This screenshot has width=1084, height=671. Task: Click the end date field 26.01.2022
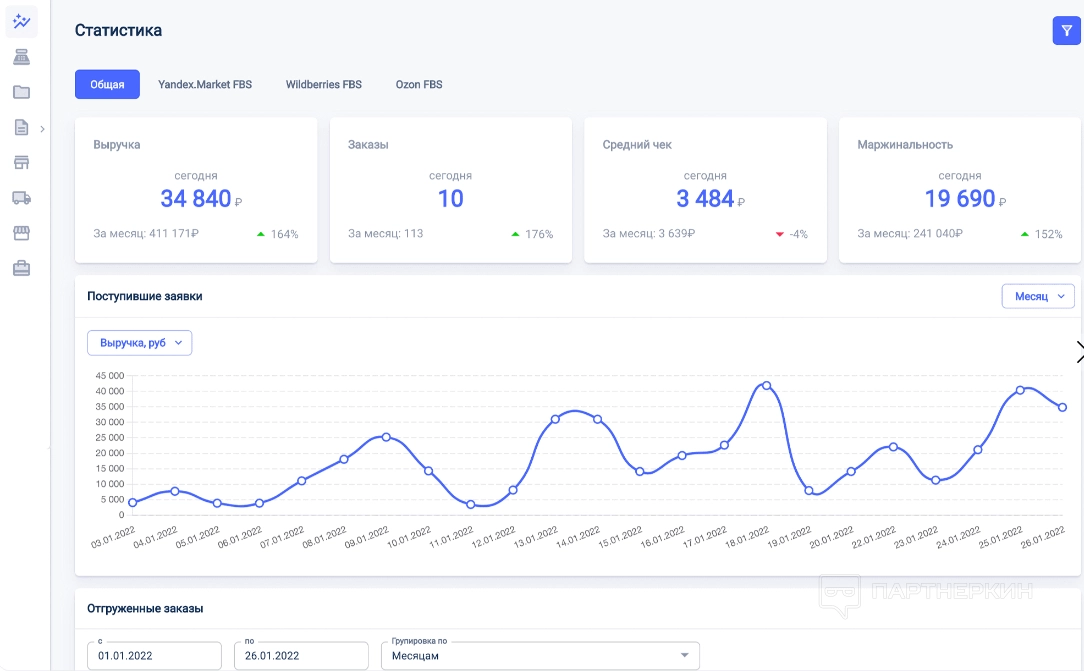click(x=301, y=656)
